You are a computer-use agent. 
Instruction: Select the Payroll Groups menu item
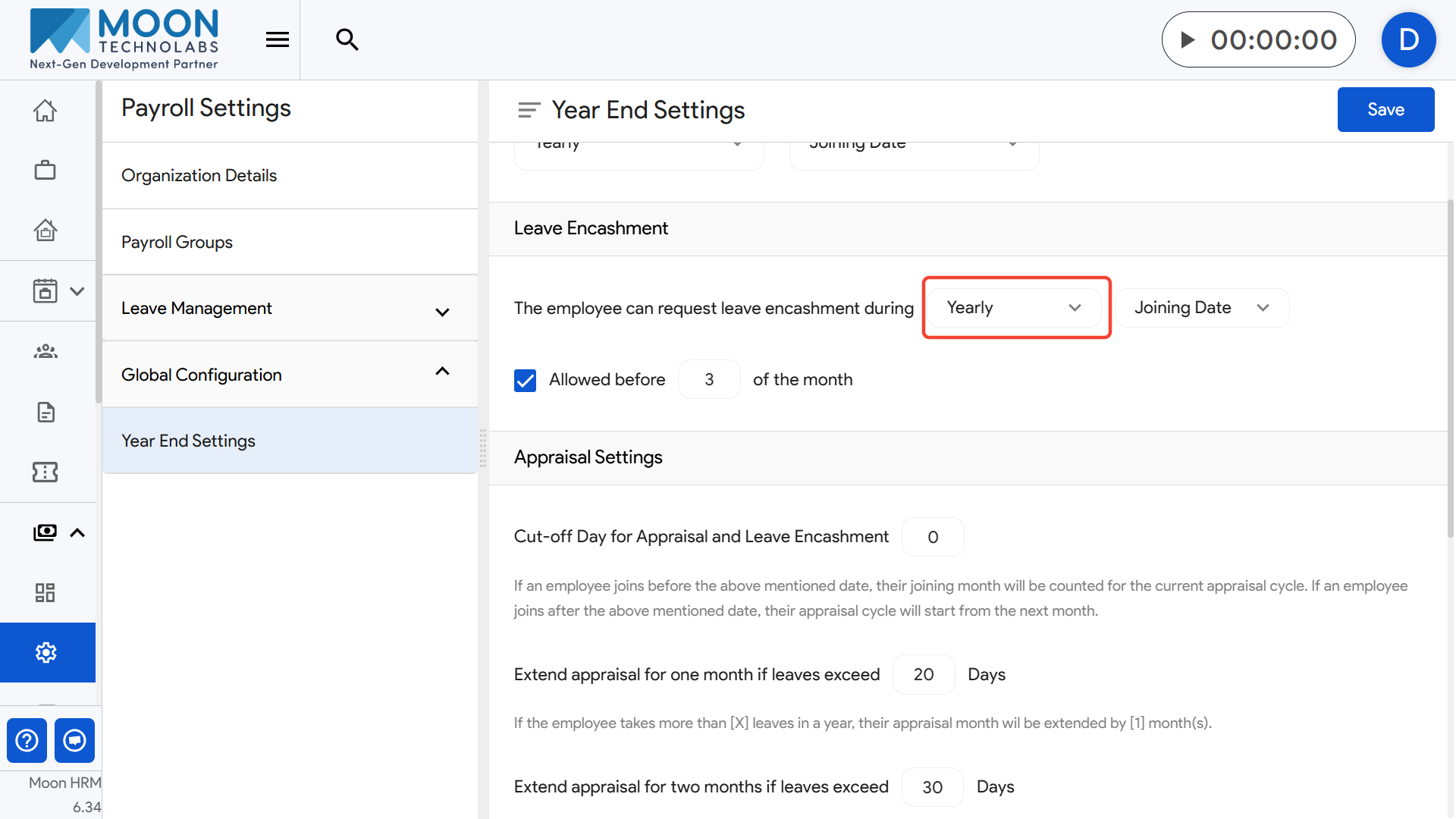click(177, 242)
